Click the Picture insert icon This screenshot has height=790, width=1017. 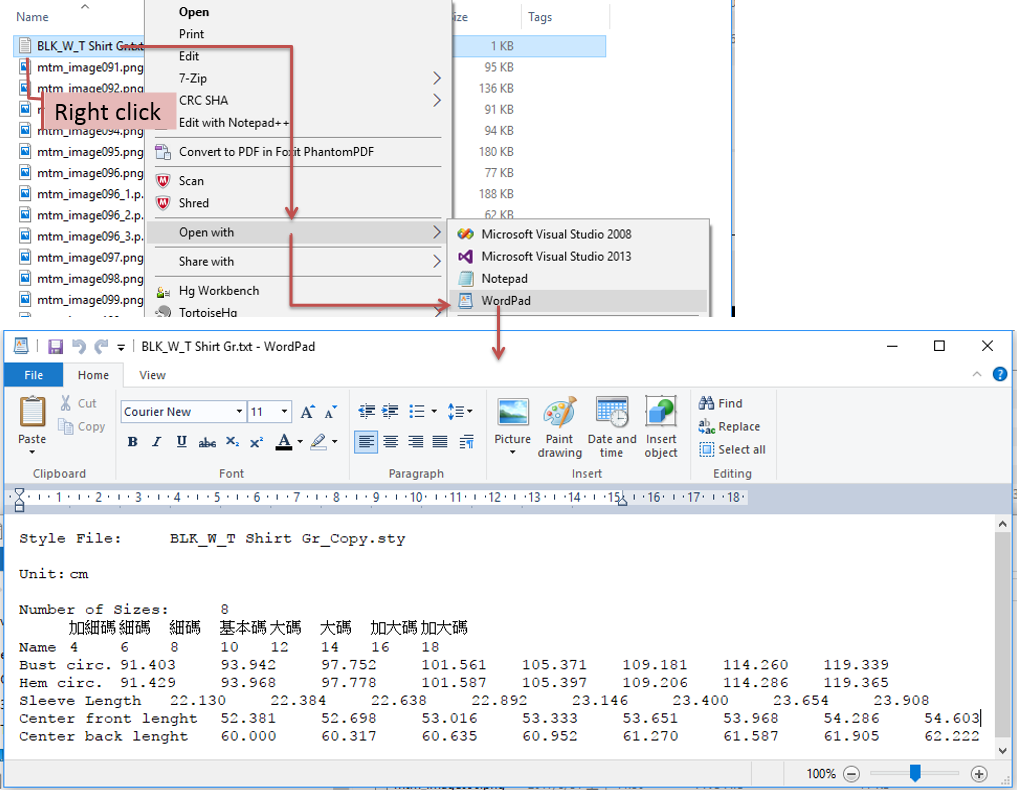tap(512, 414)
